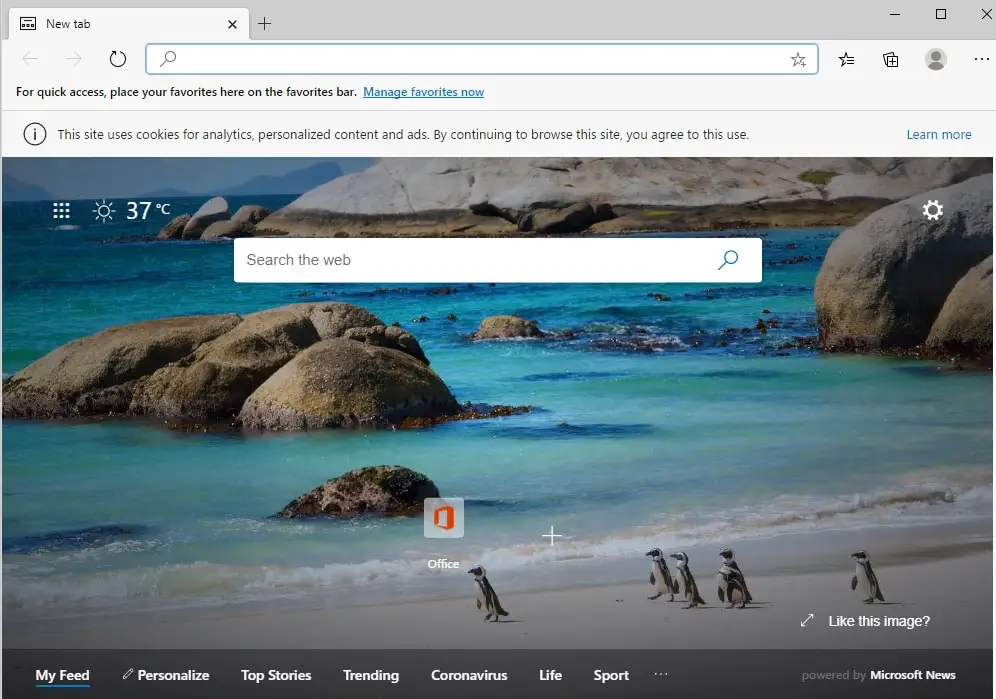Add this page to favorites star
The width and height of the screenshot is (996, 699).
798,60
